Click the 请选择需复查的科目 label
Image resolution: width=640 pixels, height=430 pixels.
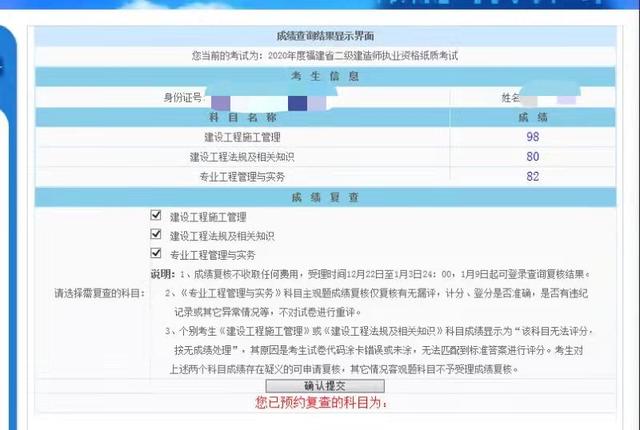pyautogui.click(x=100, y=293)
